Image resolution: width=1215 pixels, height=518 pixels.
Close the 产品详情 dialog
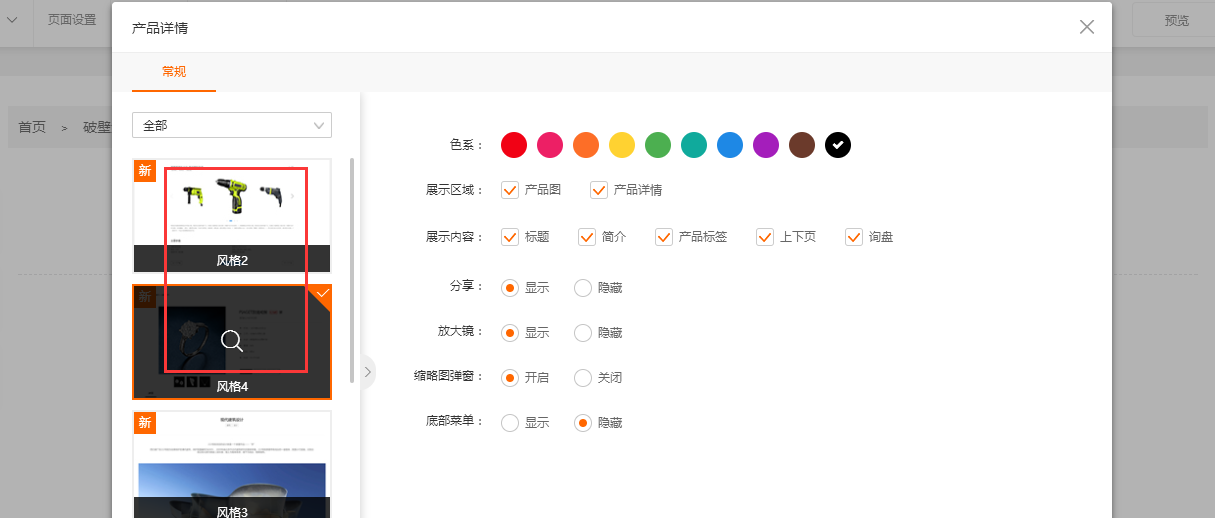1087,27
